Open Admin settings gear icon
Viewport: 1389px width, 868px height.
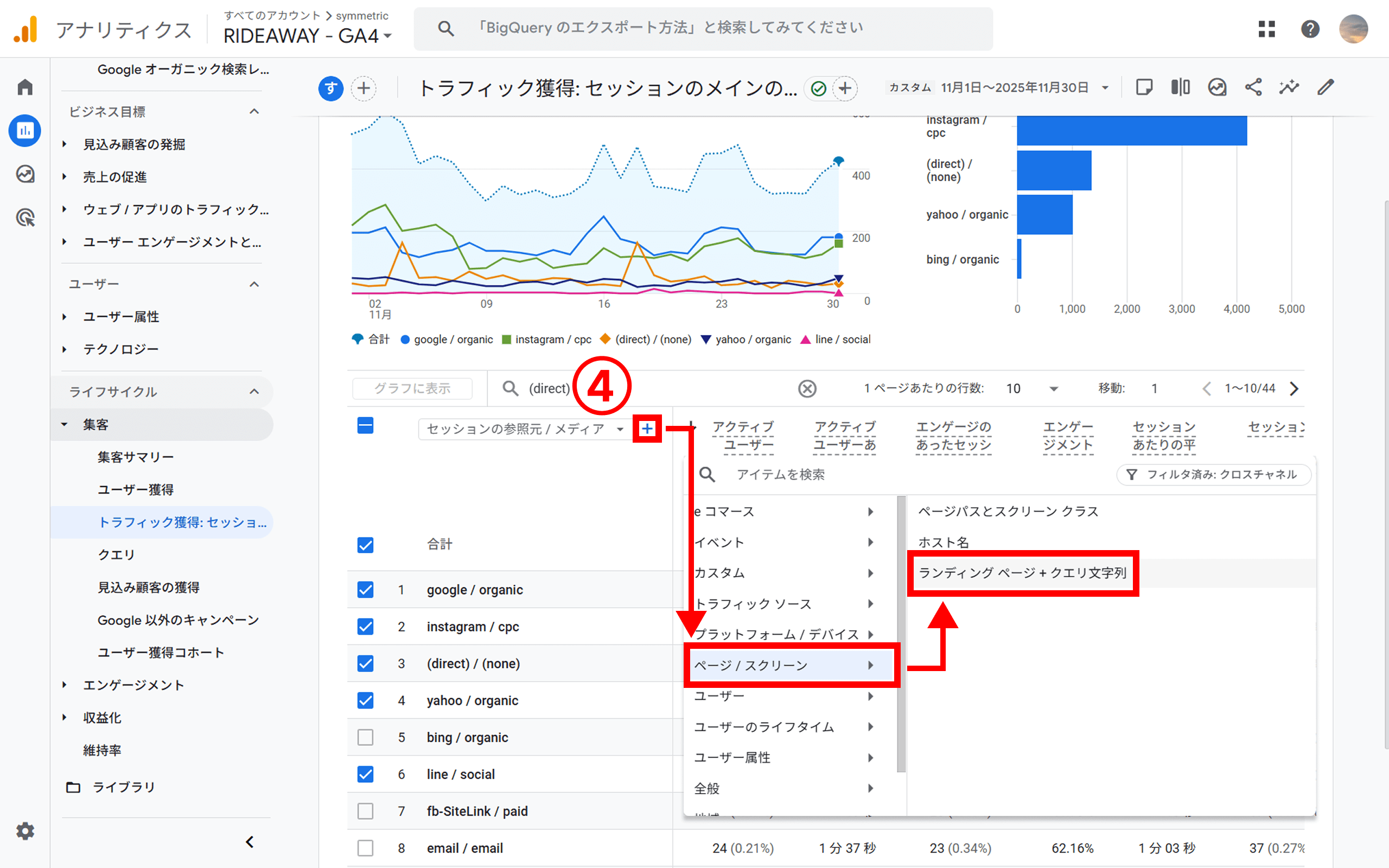24,831
